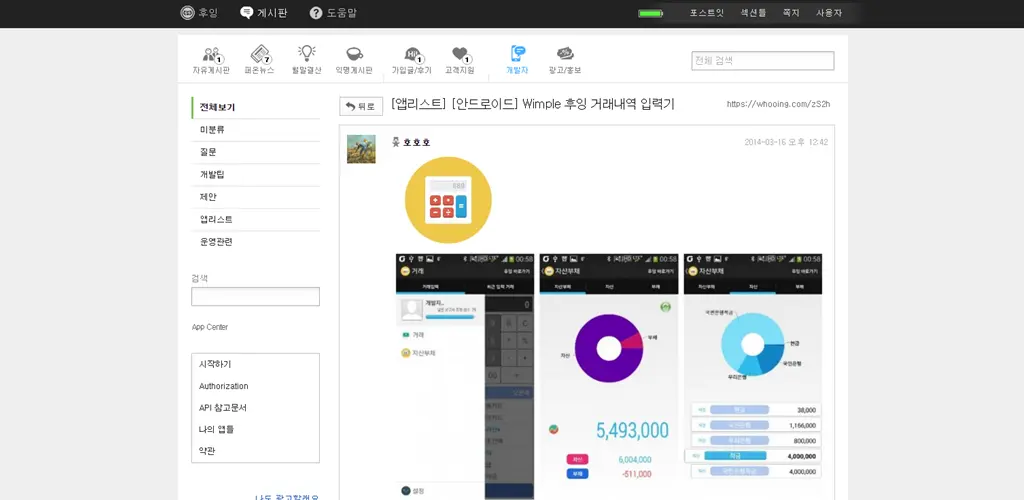Select 전체보기 in the sidebar
The image size is (1024, 500).
[256, 108]
